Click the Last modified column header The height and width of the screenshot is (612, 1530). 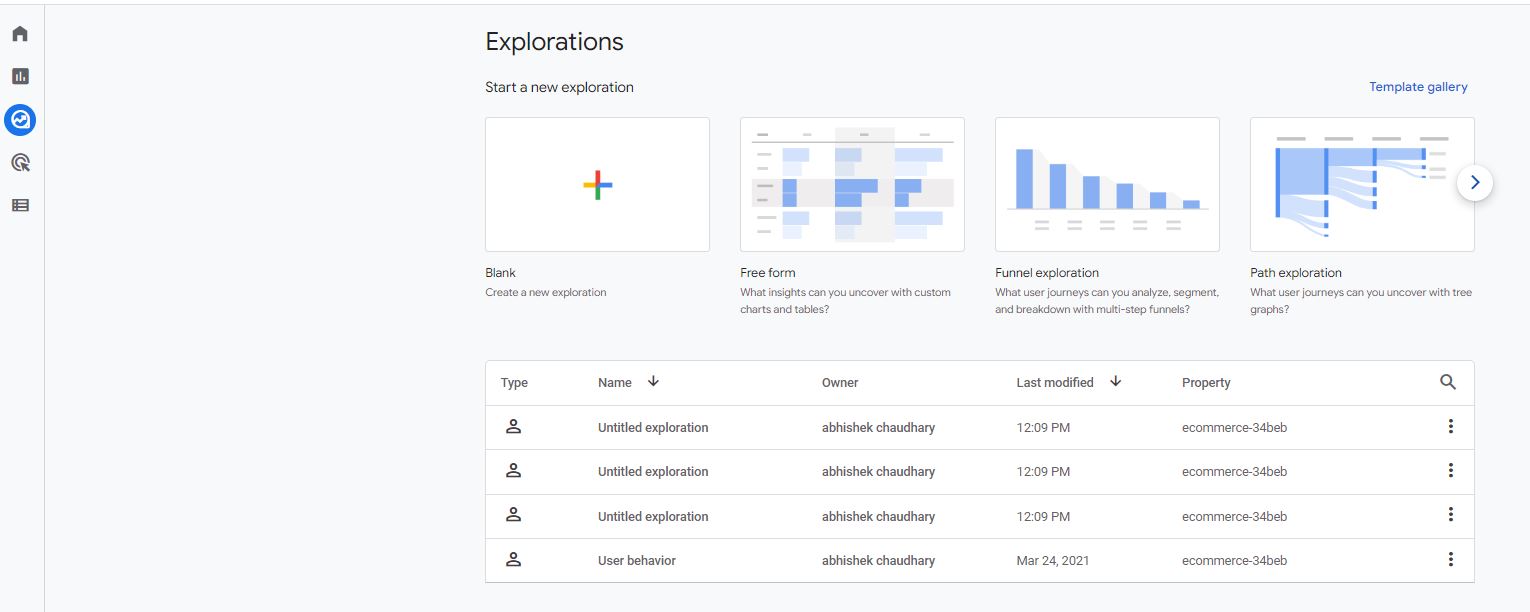(1055, 383)
